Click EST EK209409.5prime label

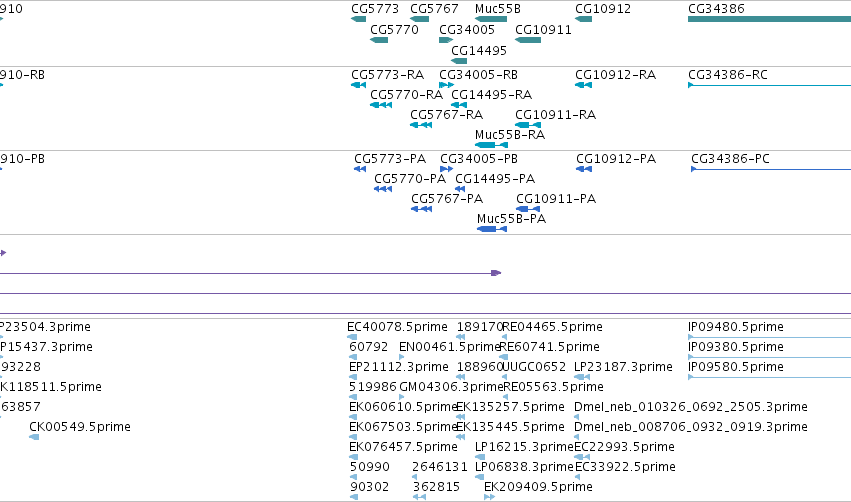538,487
